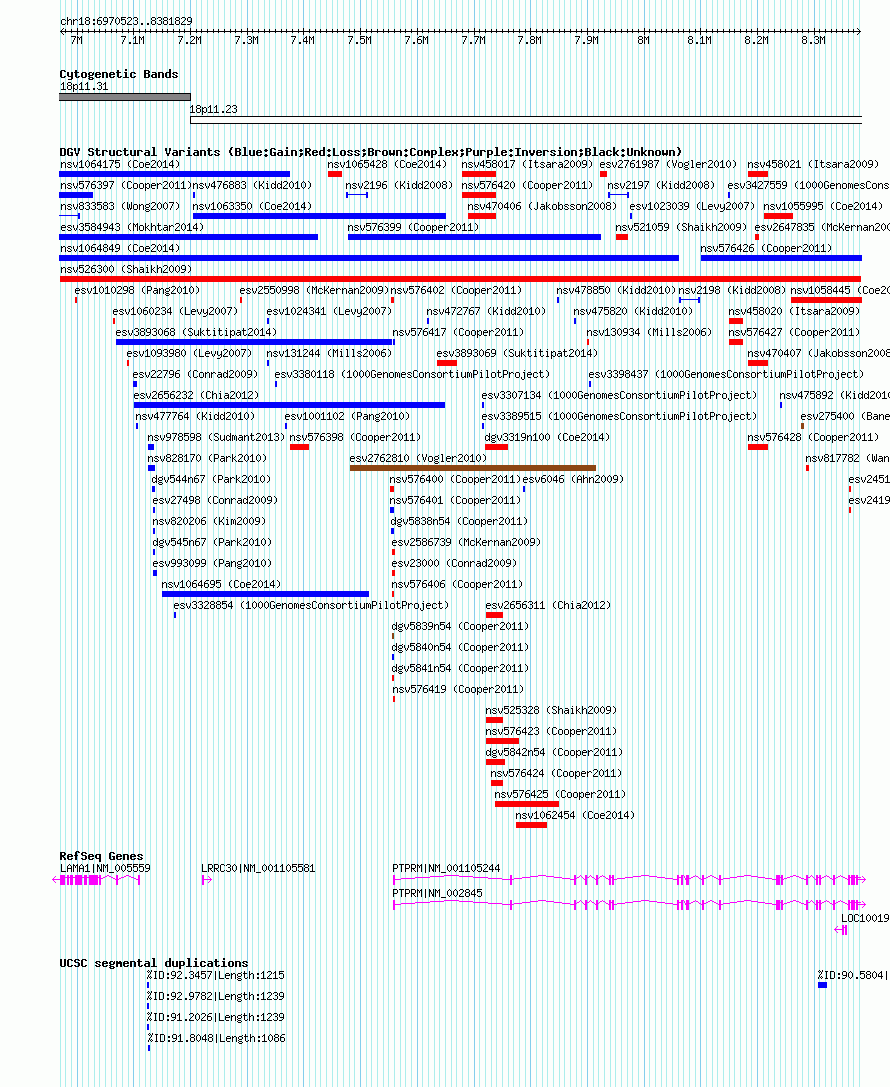This screenshot has width=890, height=1087.
Task: Click nsv1064695 (Coe2014) label
Action: 221,584
